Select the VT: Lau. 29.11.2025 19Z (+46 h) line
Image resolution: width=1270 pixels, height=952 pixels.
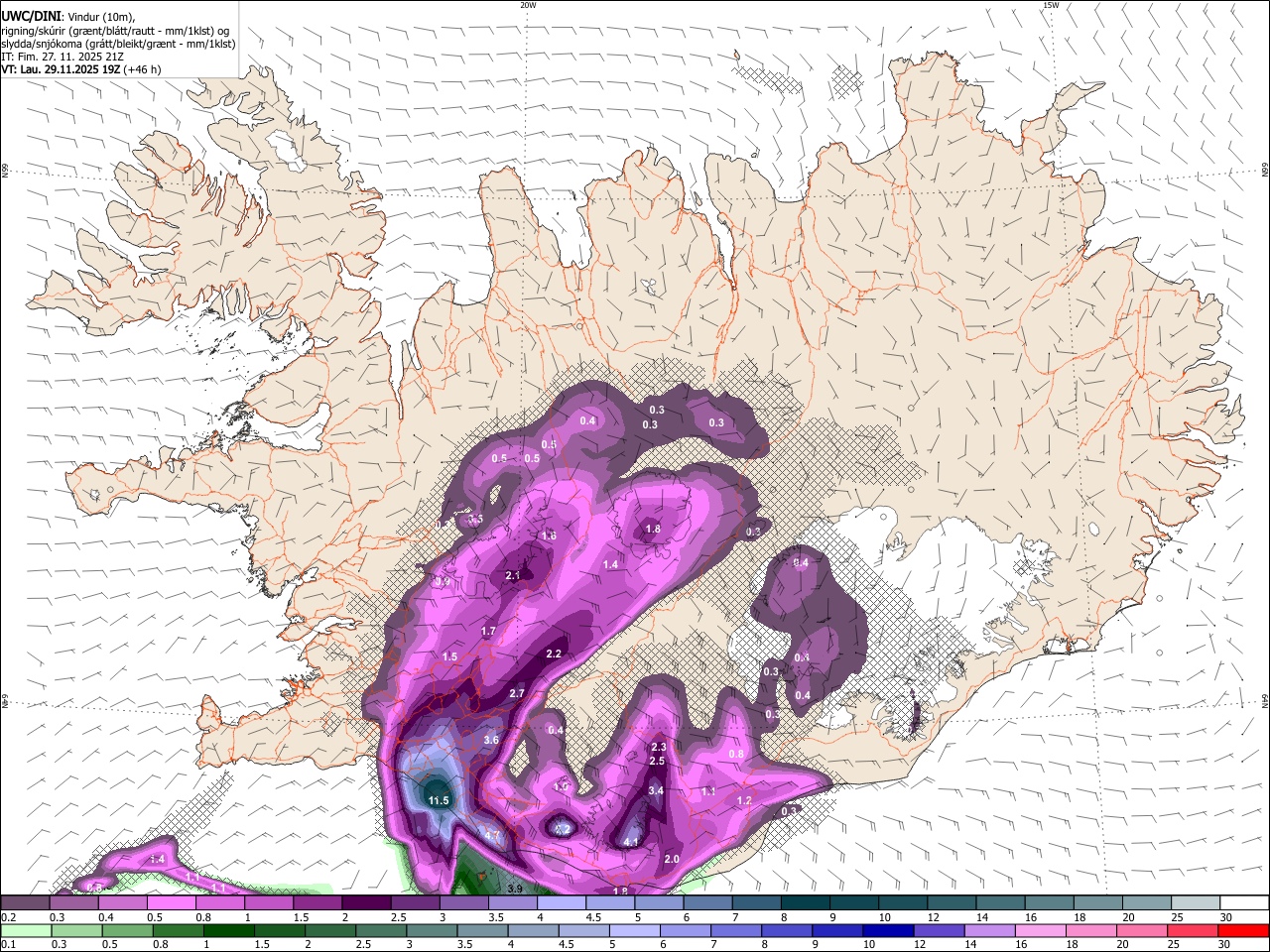pos(80,69)
